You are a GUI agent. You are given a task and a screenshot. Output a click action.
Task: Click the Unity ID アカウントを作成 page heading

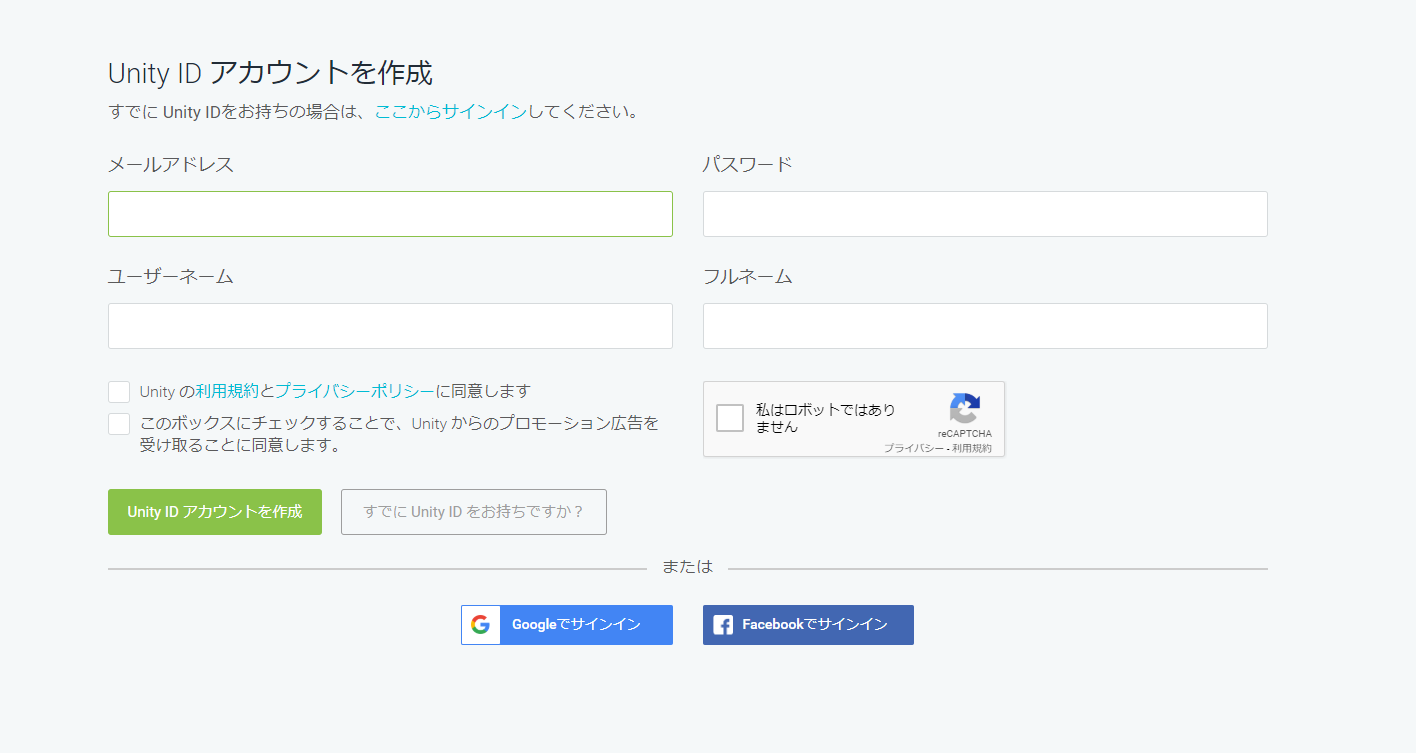point(270,73)
